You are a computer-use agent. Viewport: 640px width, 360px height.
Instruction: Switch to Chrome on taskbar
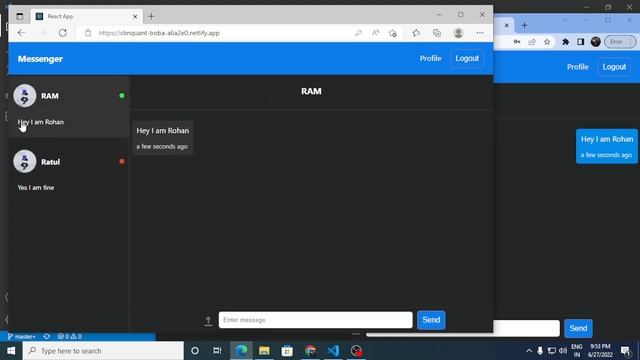(x=310, y=351)
